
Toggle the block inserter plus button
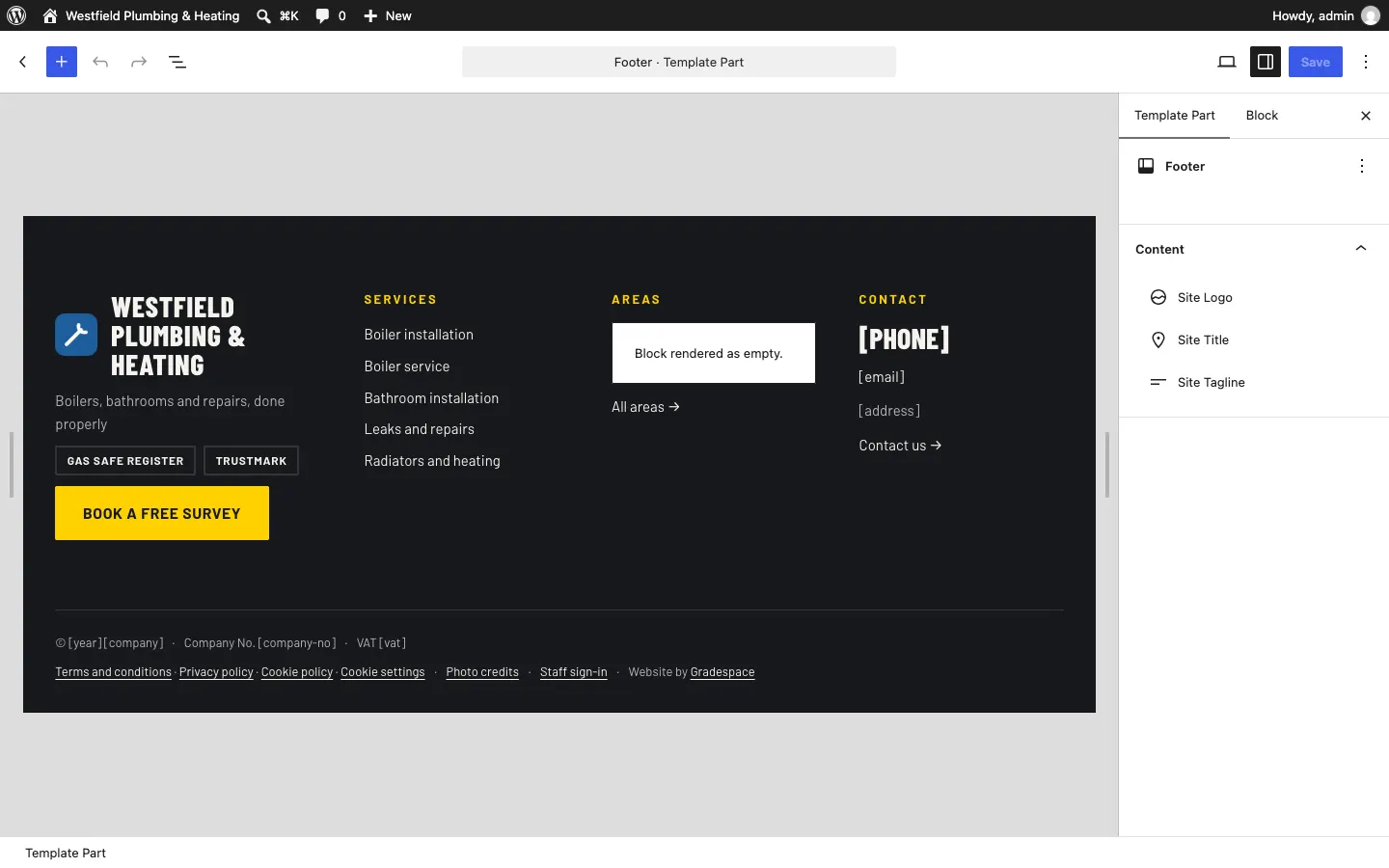tap(62, 62)
